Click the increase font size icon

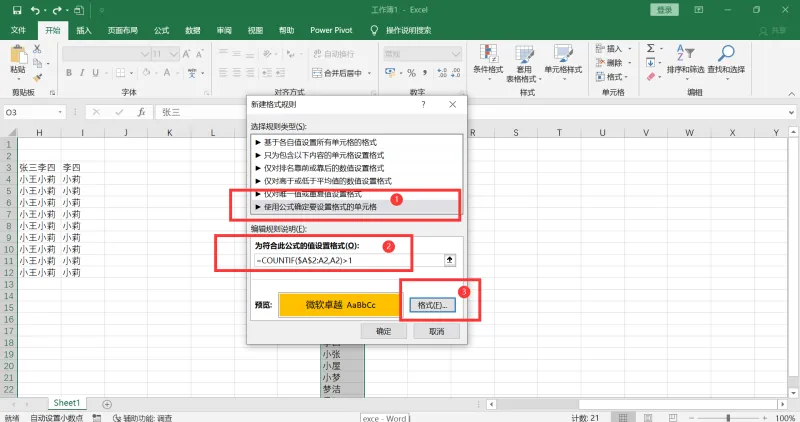coord(186,54)
